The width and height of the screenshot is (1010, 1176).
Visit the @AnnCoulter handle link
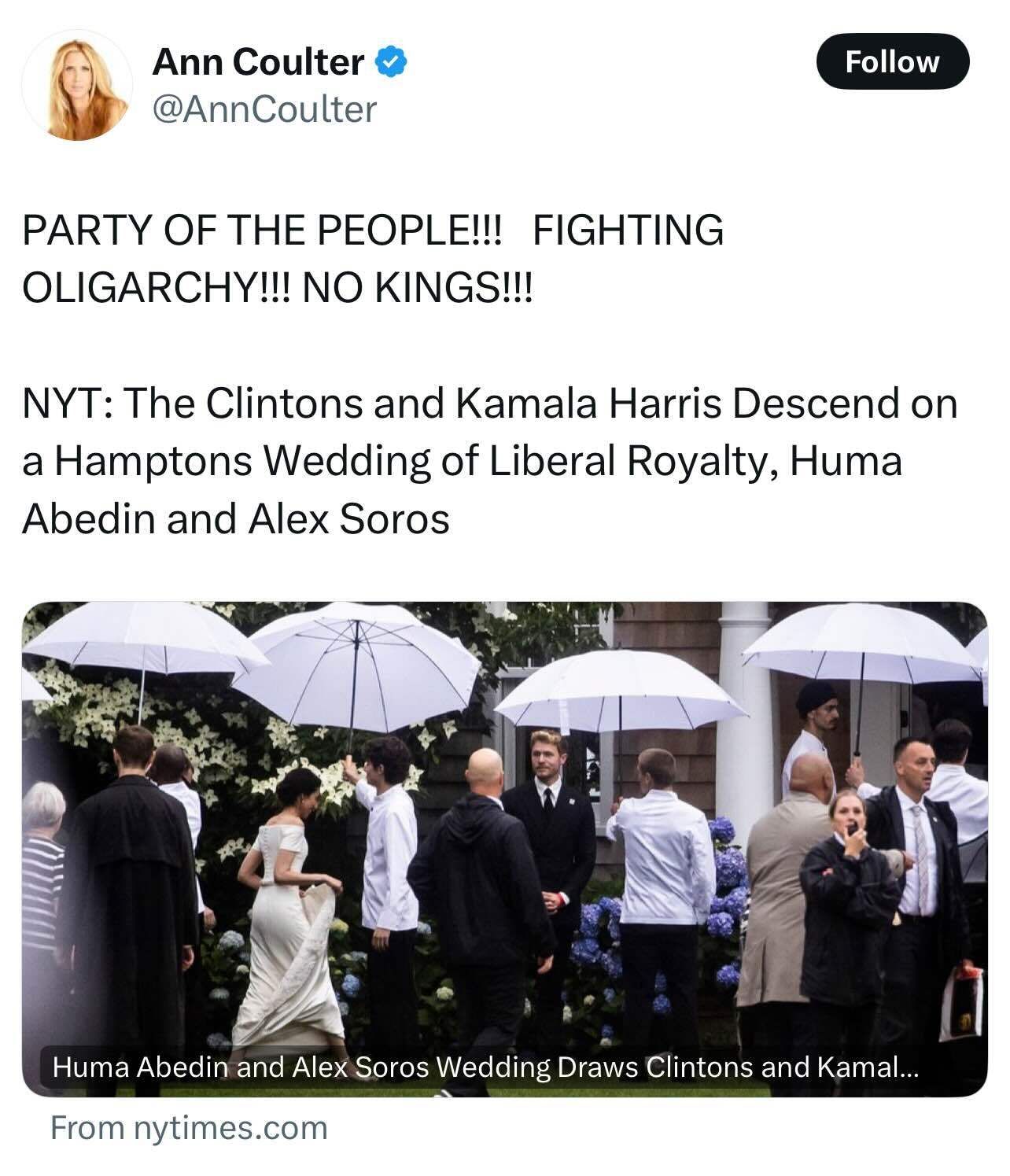pos(264,109)
